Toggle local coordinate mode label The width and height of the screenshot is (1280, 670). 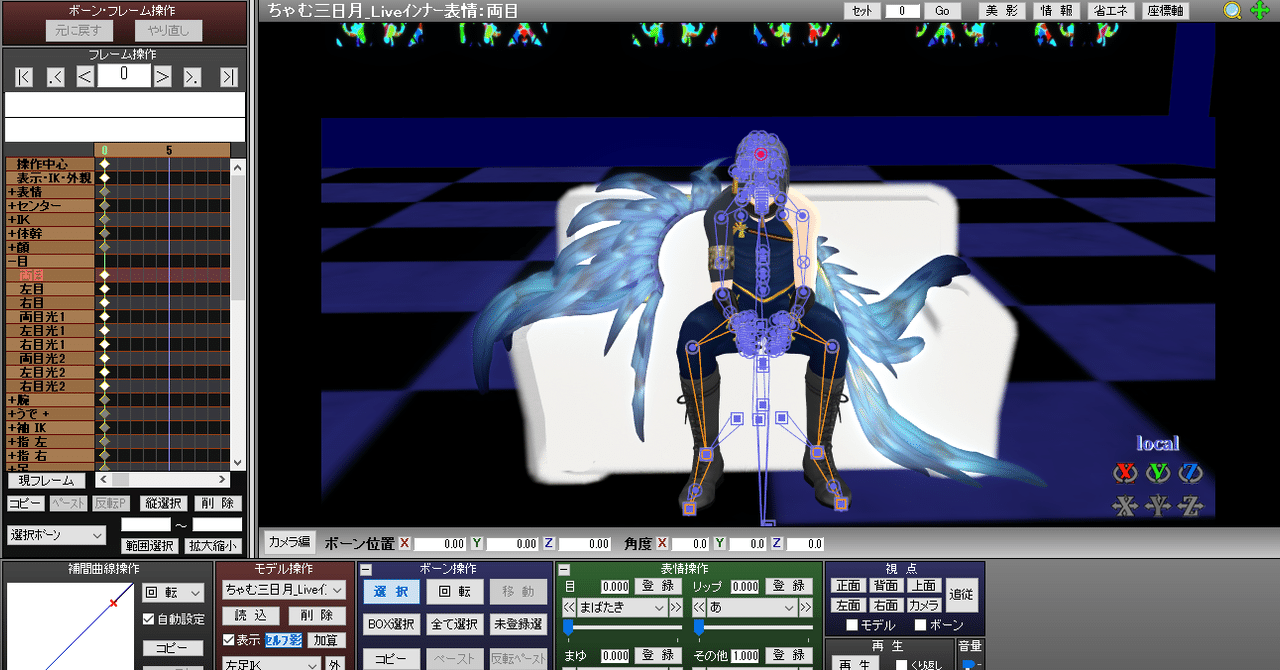click(x=1158, y=443)
